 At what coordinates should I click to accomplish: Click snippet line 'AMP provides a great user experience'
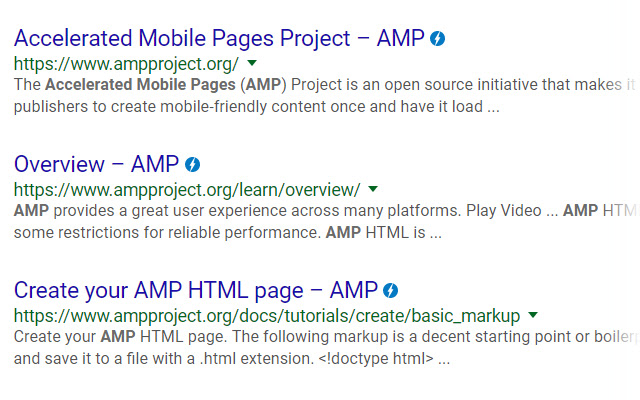coord(325,211)
